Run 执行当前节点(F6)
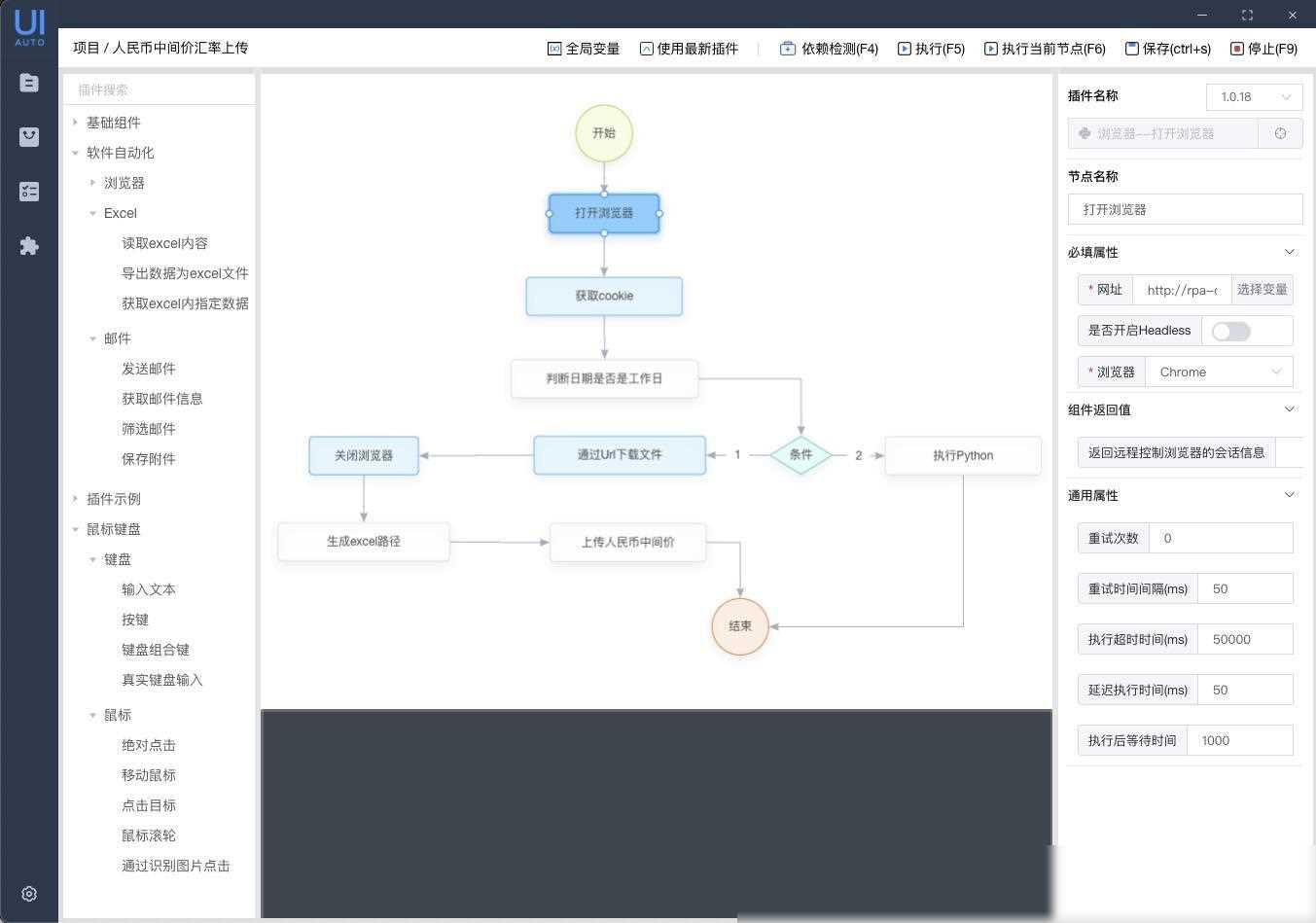The width and height of the screenshot is (1316, 923). pos(1053,49)
